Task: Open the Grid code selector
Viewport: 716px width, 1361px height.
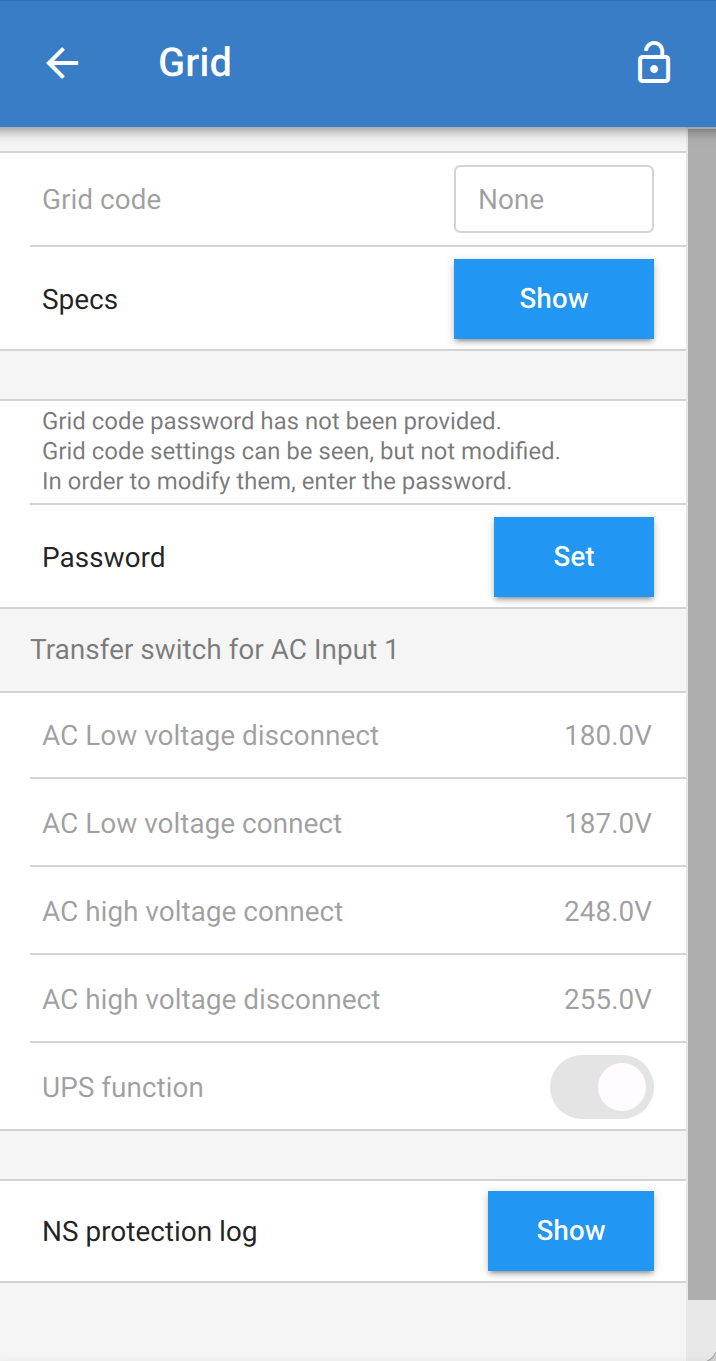Action: 553,199
